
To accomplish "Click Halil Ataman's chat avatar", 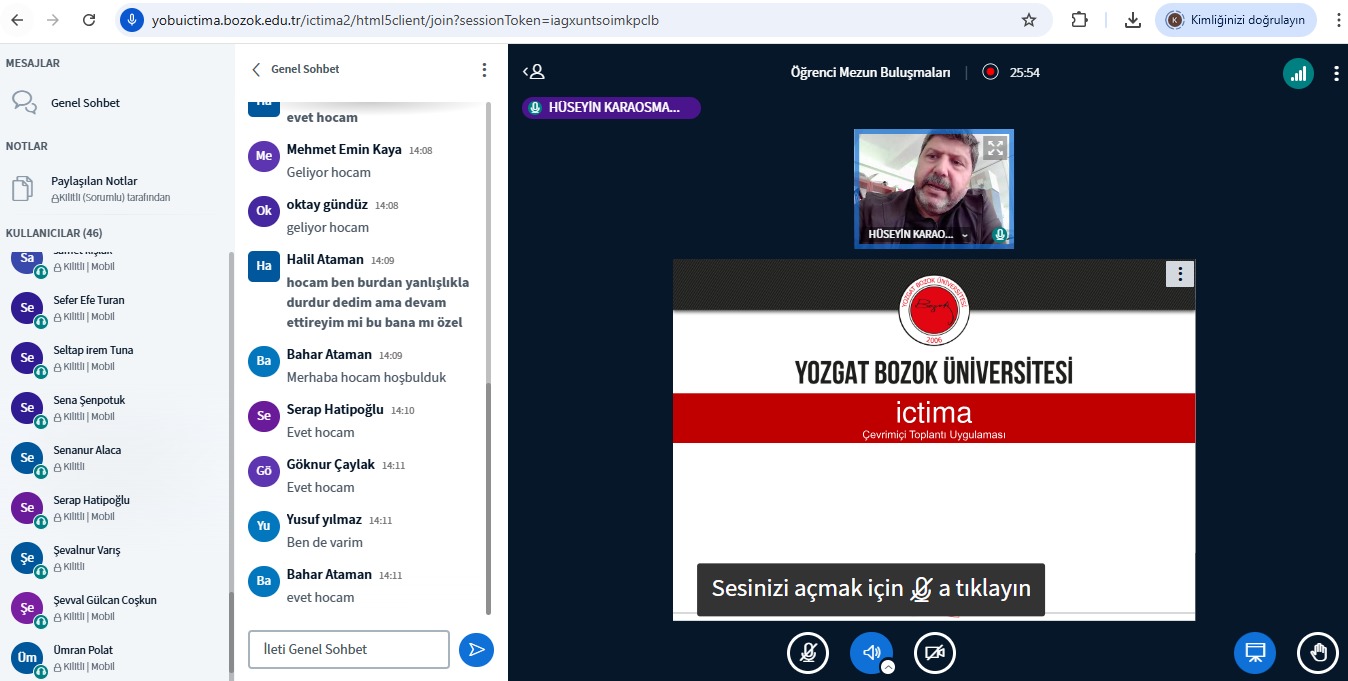I will coord(264,266).
